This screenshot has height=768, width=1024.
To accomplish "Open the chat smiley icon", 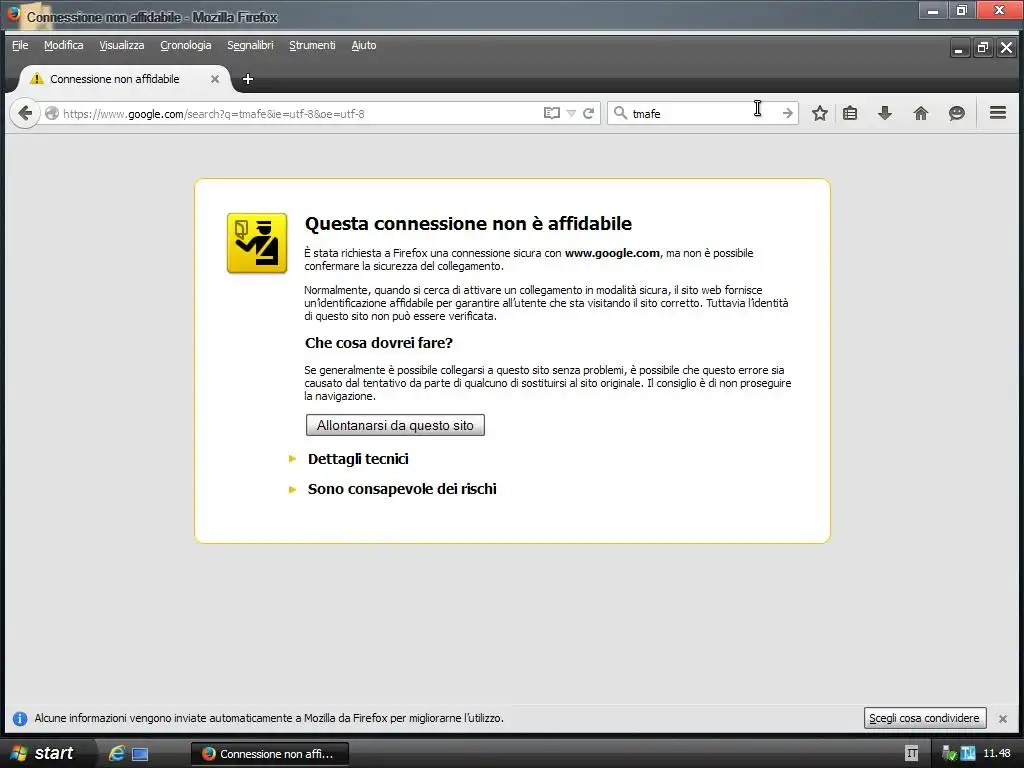I will pyautogui.click(x=957, y=114).
